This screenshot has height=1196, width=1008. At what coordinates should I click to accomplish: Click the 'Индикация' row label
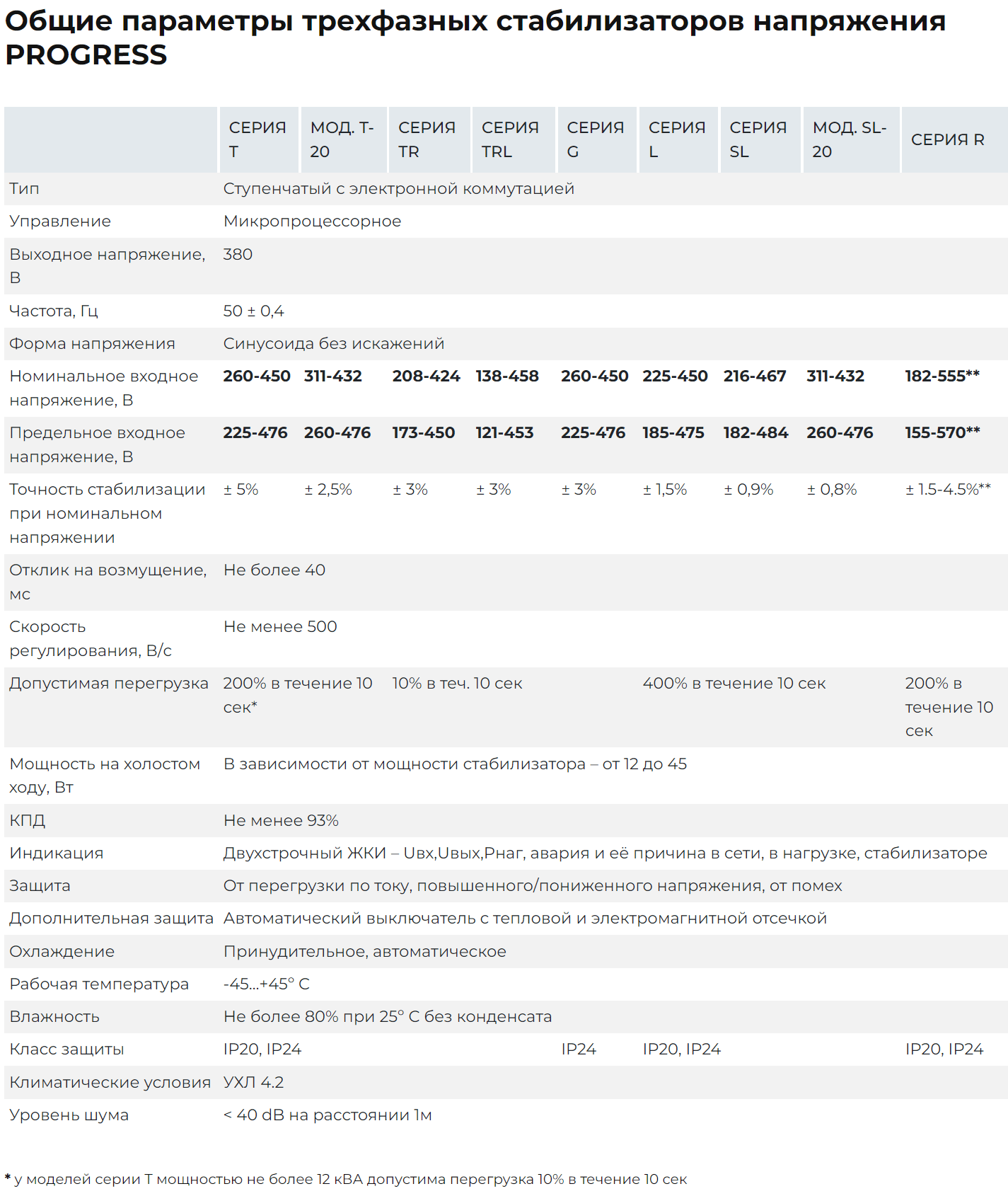tap(57, 853)
